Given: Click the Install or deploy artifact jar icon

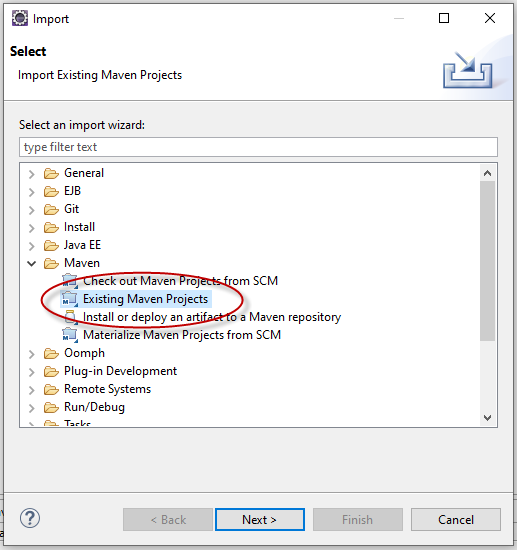Looking at the screenshot, I should [x=70, y=317].
